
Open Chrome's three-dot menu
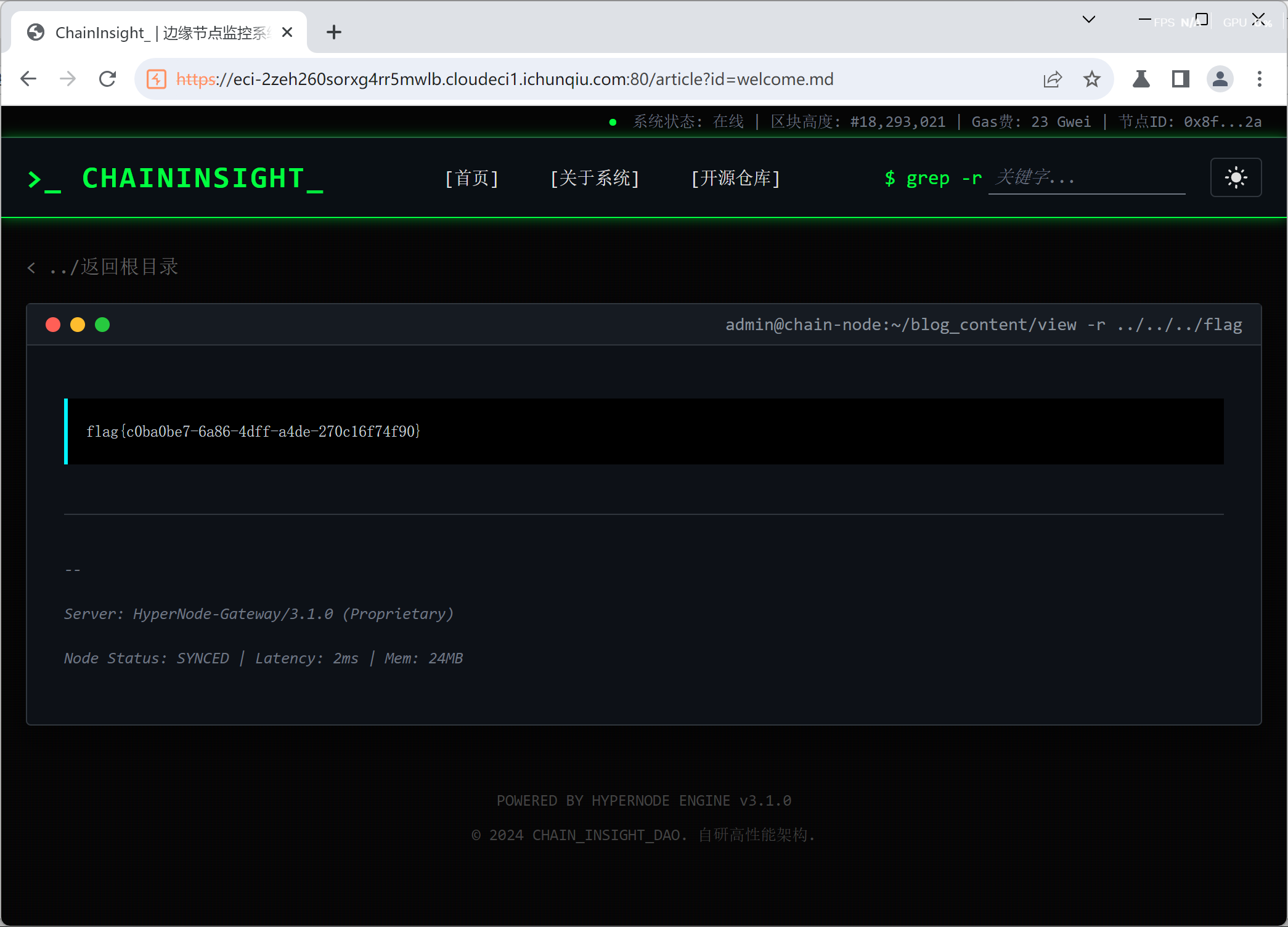[1259, 79]
